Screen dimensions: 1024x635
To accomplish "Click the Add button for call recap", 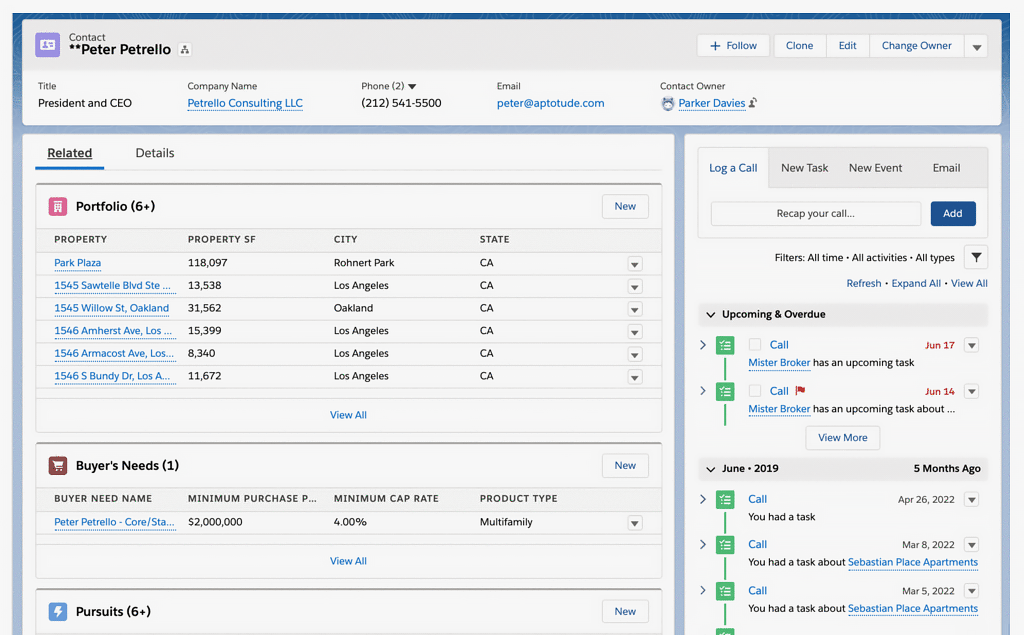I will point(952,213).
